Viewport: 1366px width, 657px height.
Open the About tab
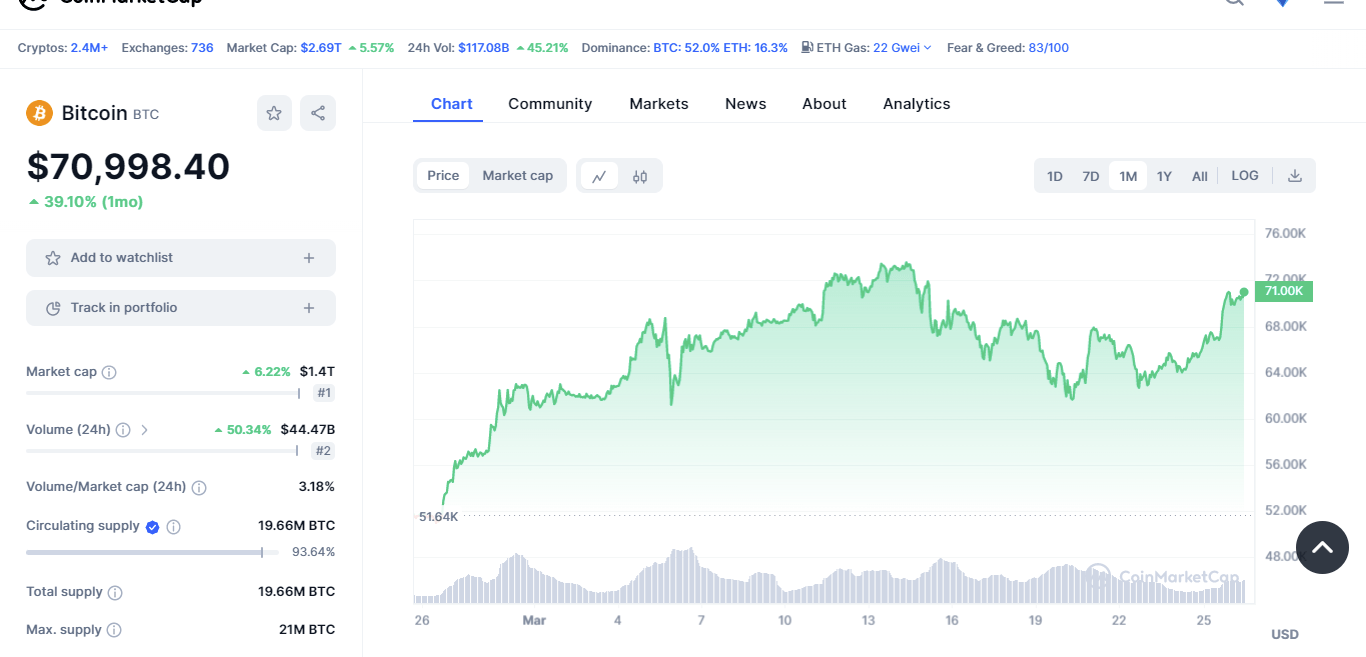coord(824,104)
